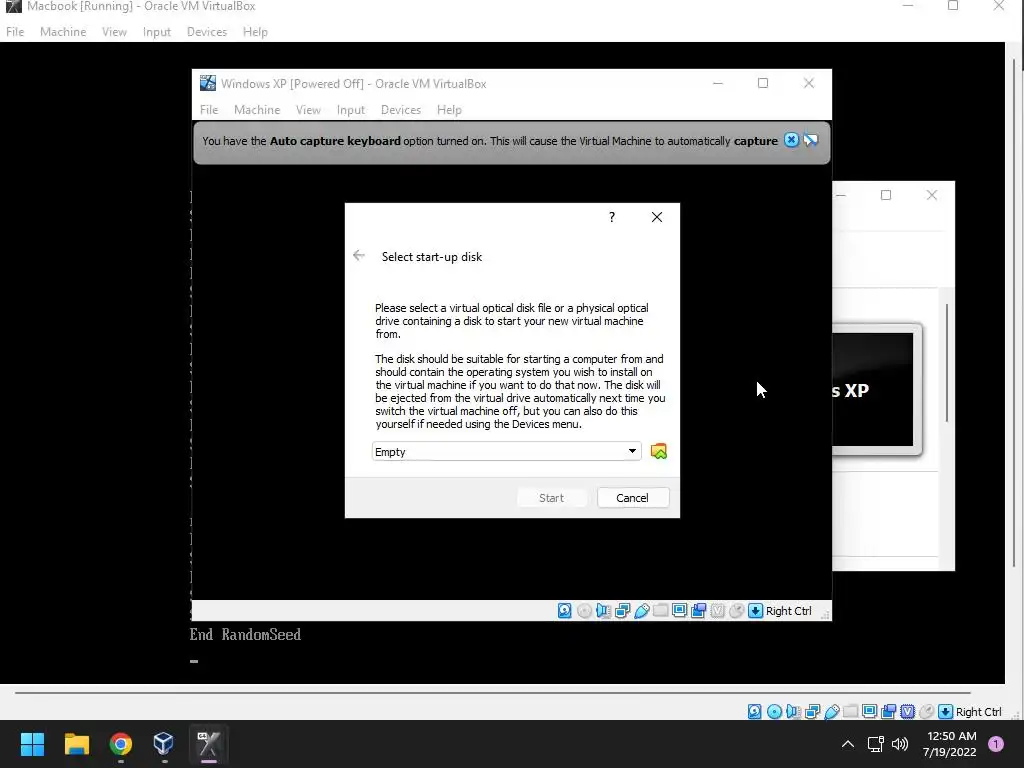
Task: Click Right Ctrl host key in Windows XP status bar
Action: 789,611
